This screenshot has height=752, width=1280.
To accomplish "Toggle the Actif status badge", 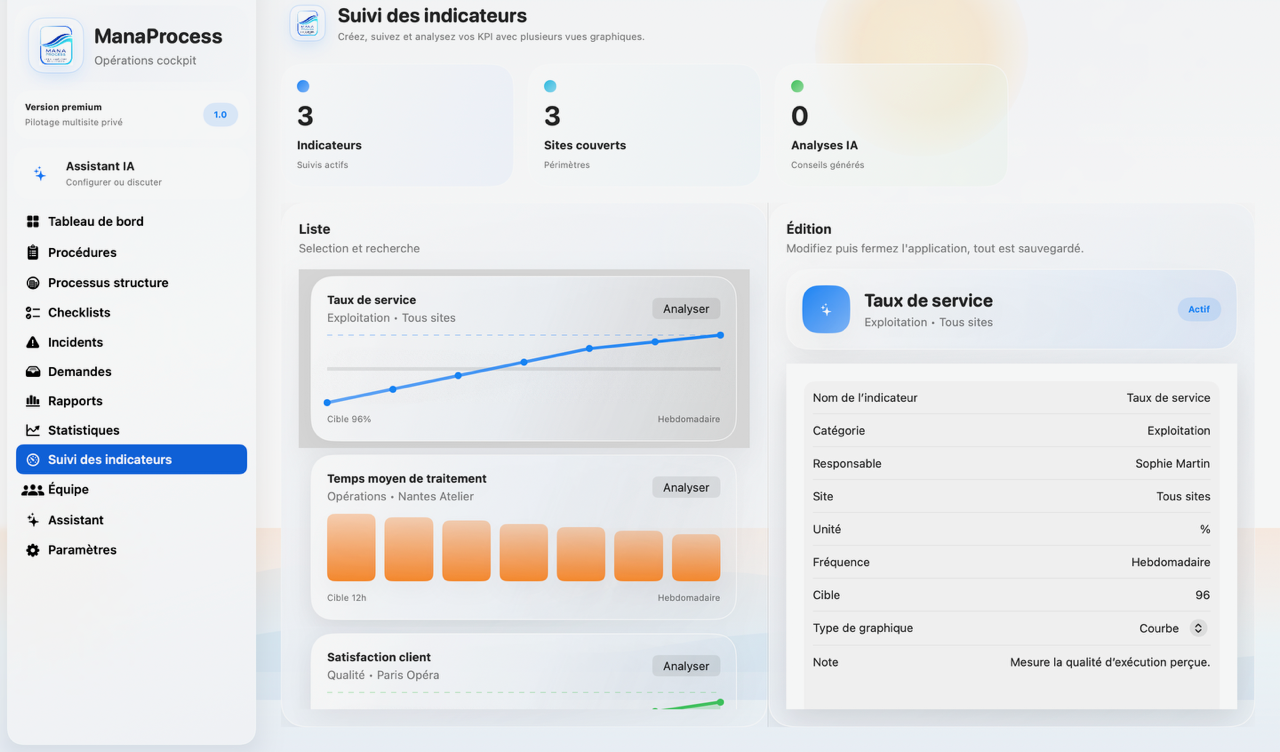I will [x=1198, y=310].
